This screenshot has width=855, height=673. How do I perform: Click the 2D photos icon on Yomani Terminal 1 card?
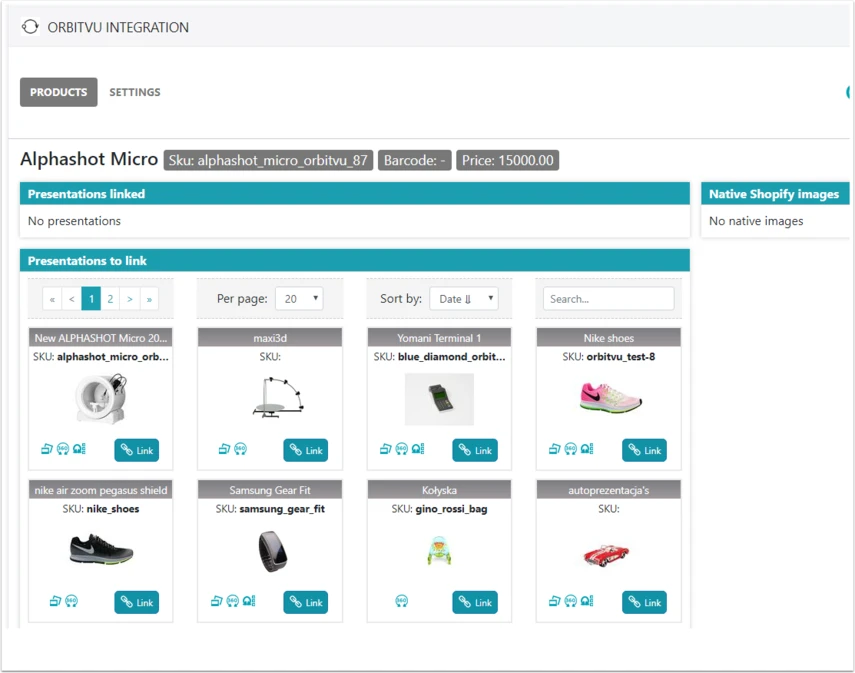[x=385, y=449]
